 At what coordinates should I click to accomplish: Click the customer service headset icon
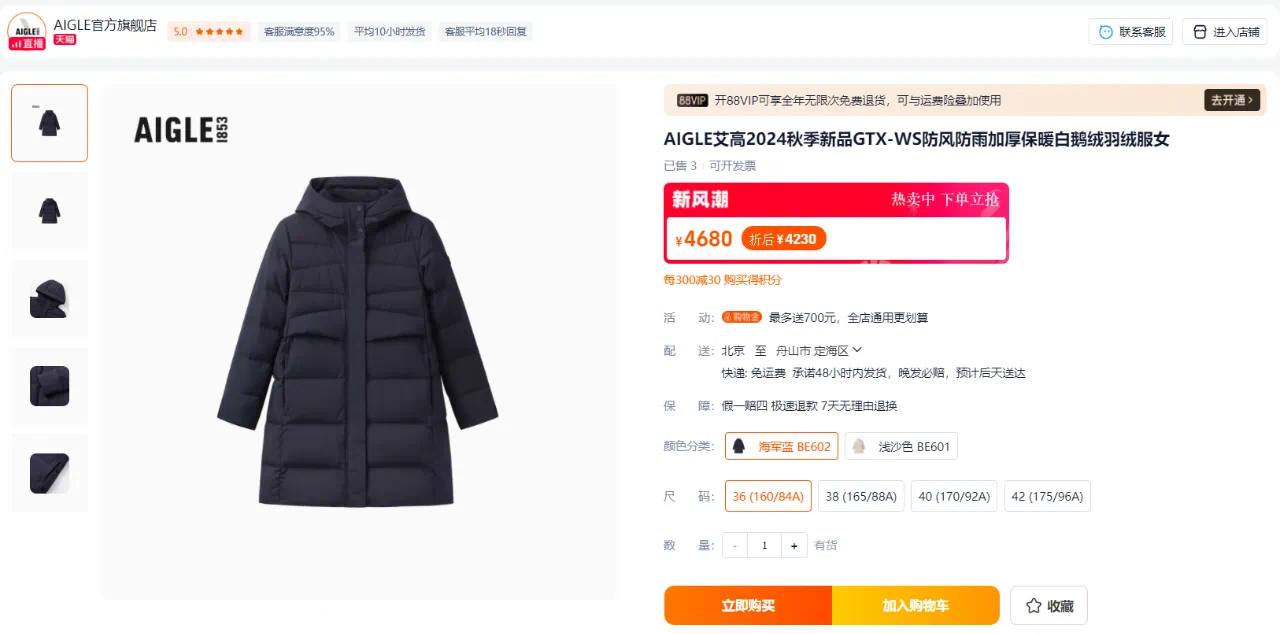point(1105,32)
